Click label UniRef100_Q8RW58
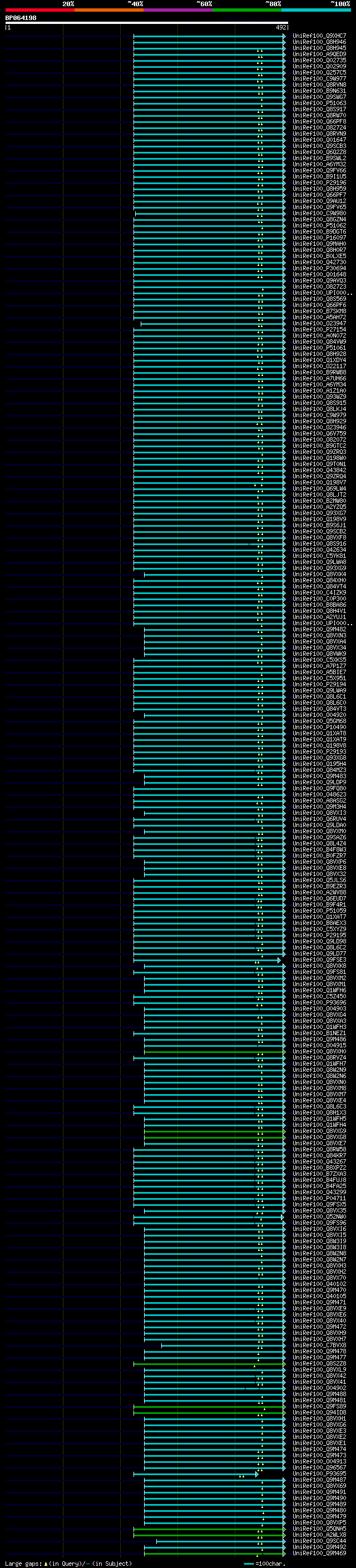 [319, 1149]
